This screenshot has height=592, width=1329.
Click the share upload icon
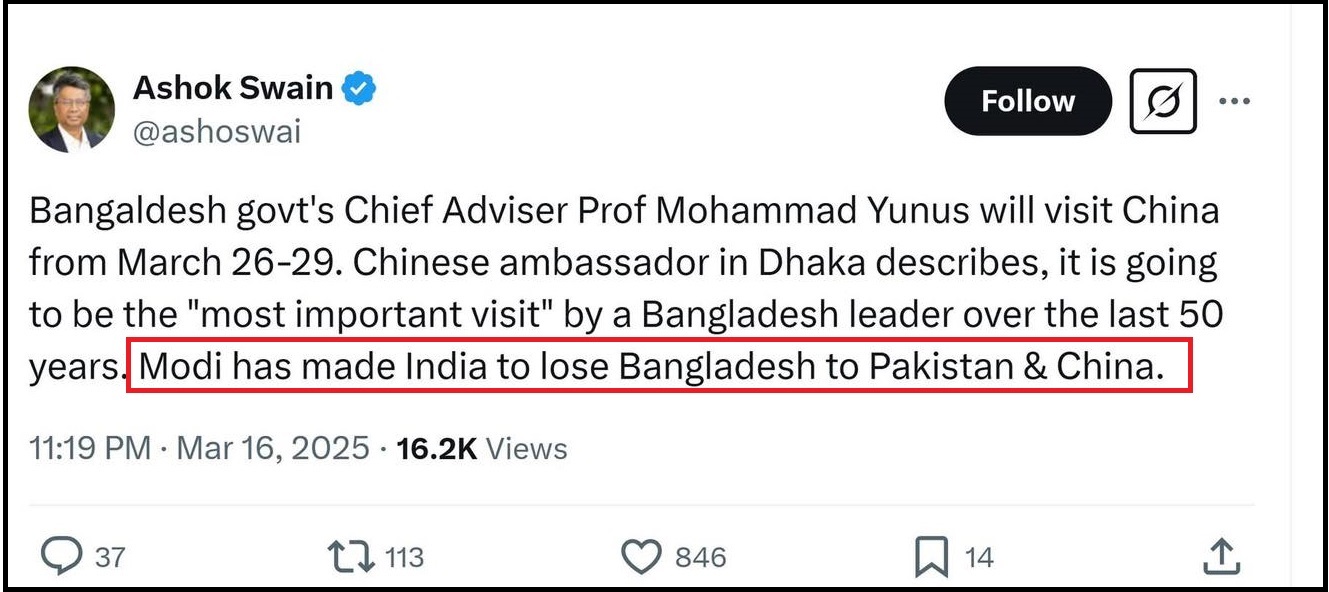1220,556
